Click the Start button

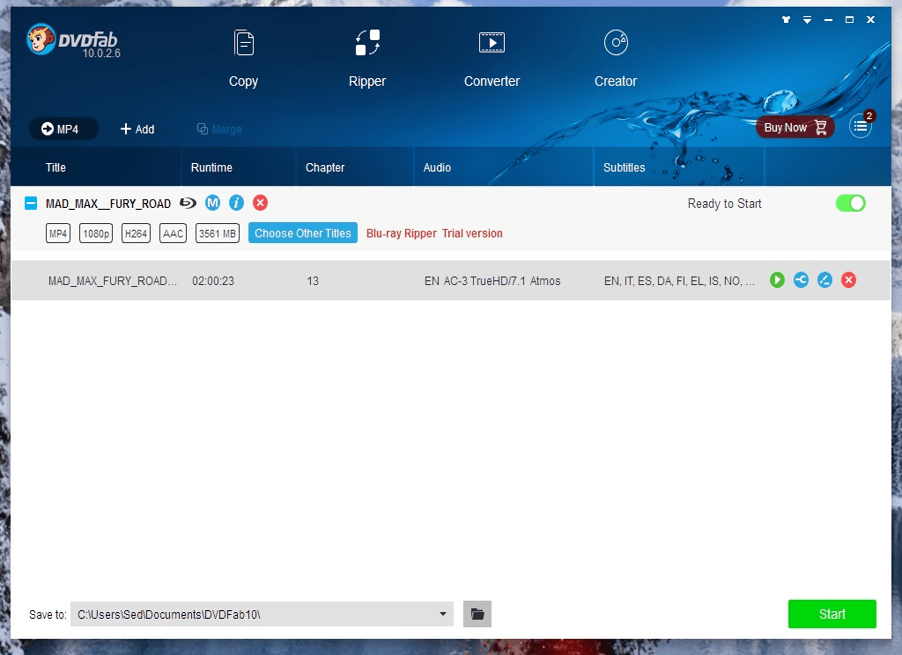[x=831, y=614]
